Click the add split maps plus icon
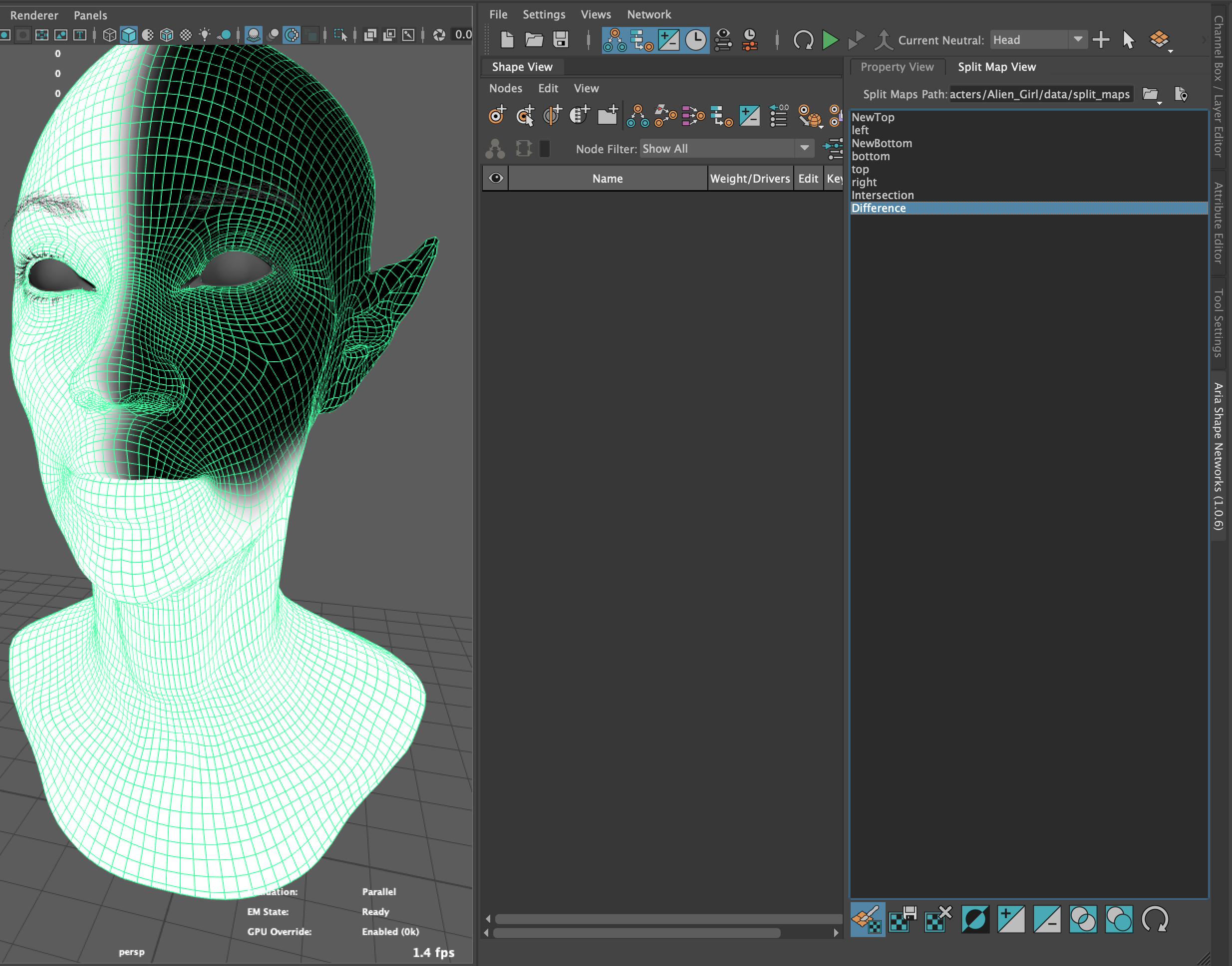This screenshot has width=1232, height=966. point(1011,919)
